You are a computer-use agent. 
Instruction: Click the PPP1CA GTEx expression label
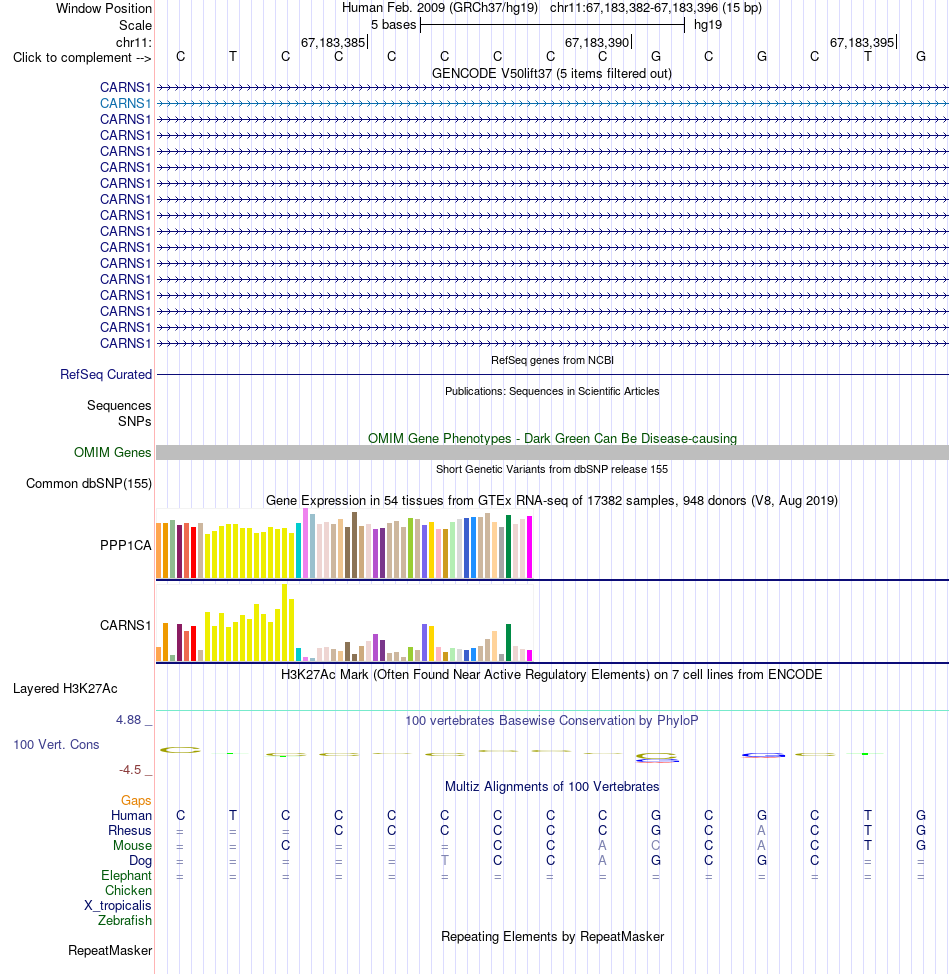(x=126, y=545)
